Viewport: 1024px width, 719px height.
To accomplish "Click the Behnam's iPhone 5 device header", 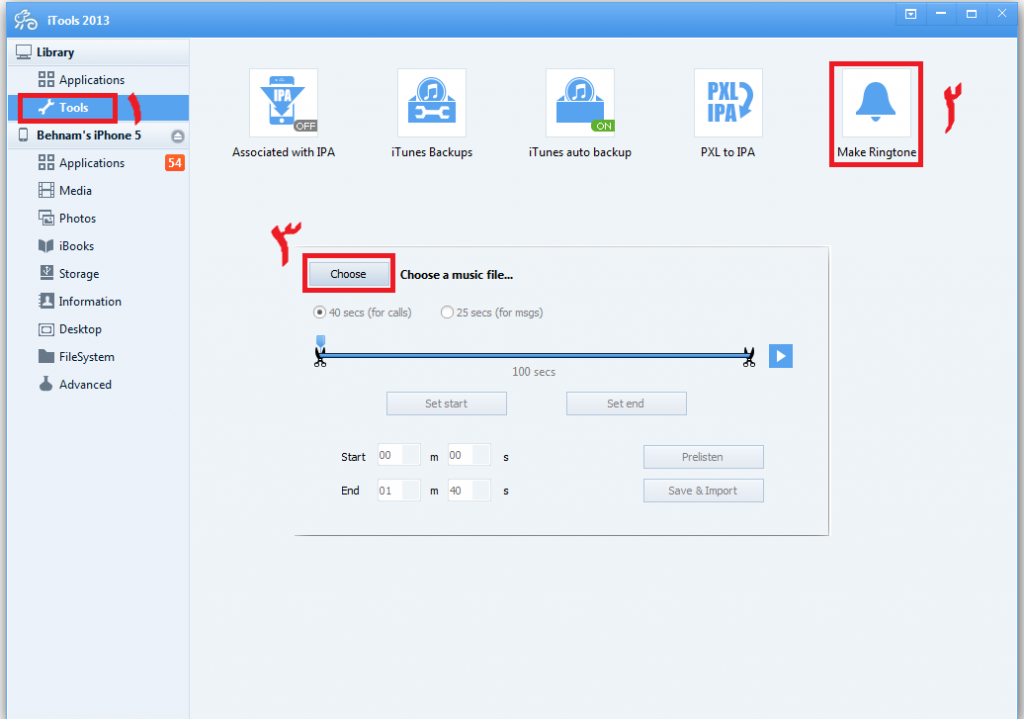I will pos(99,135).
